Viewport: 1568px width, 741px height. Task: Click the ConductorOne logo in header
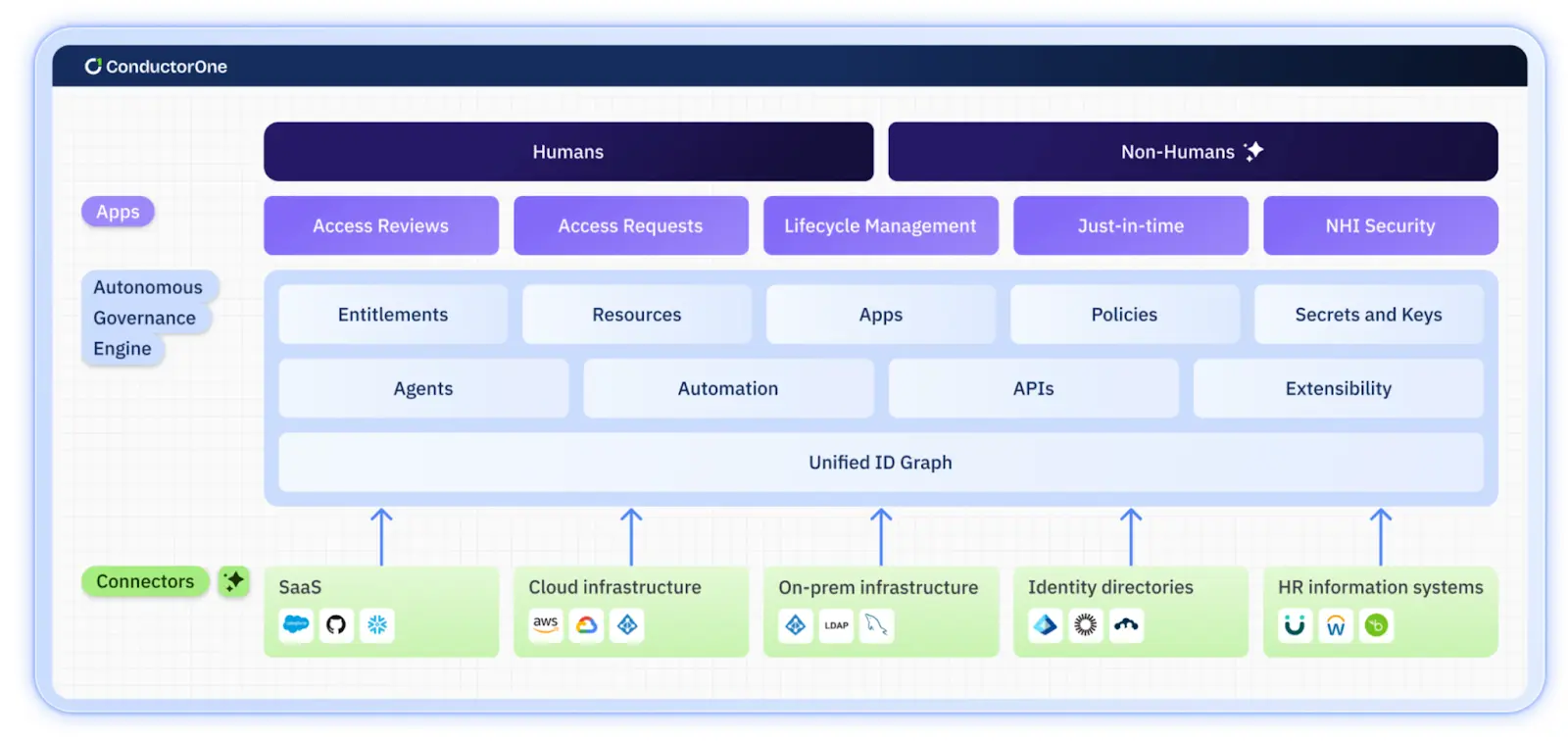tap(156, 67)
